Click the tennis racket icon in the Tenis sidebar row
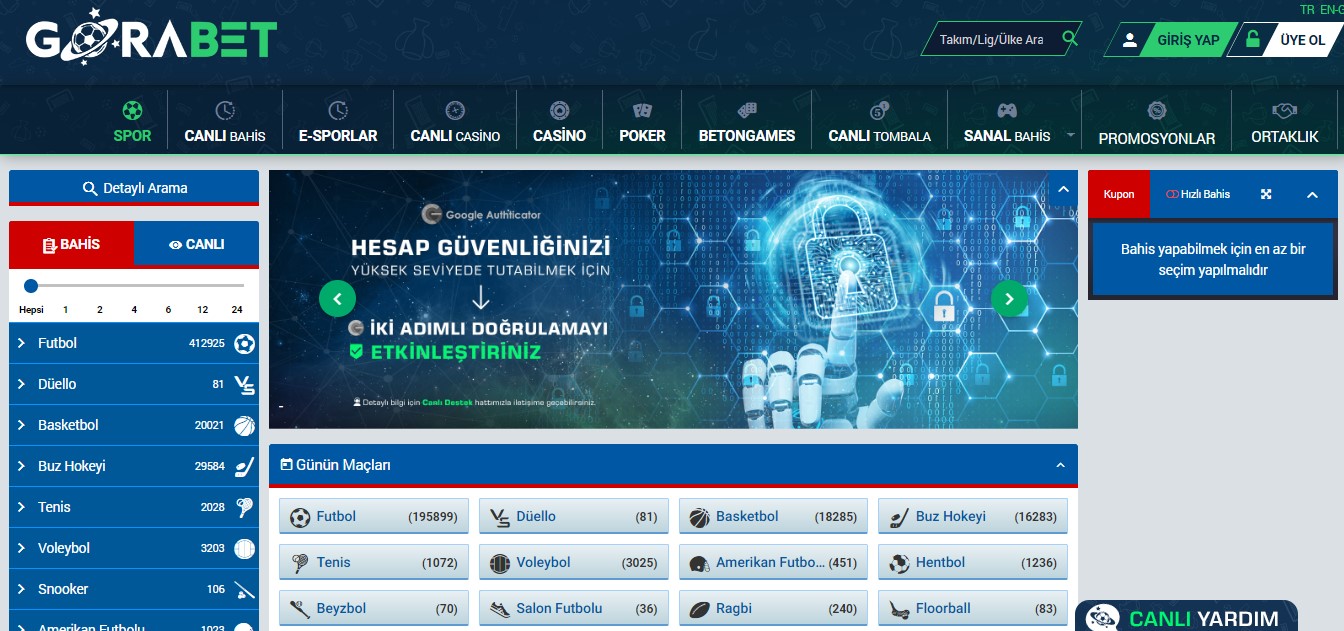 [244, 508]
